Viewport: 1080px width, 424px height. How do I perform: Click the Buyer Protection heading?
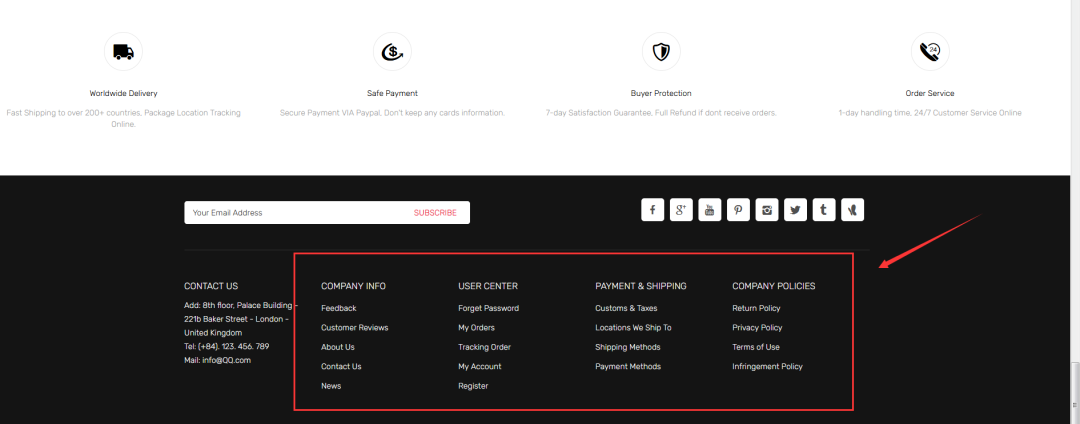[x=661, y=93]
